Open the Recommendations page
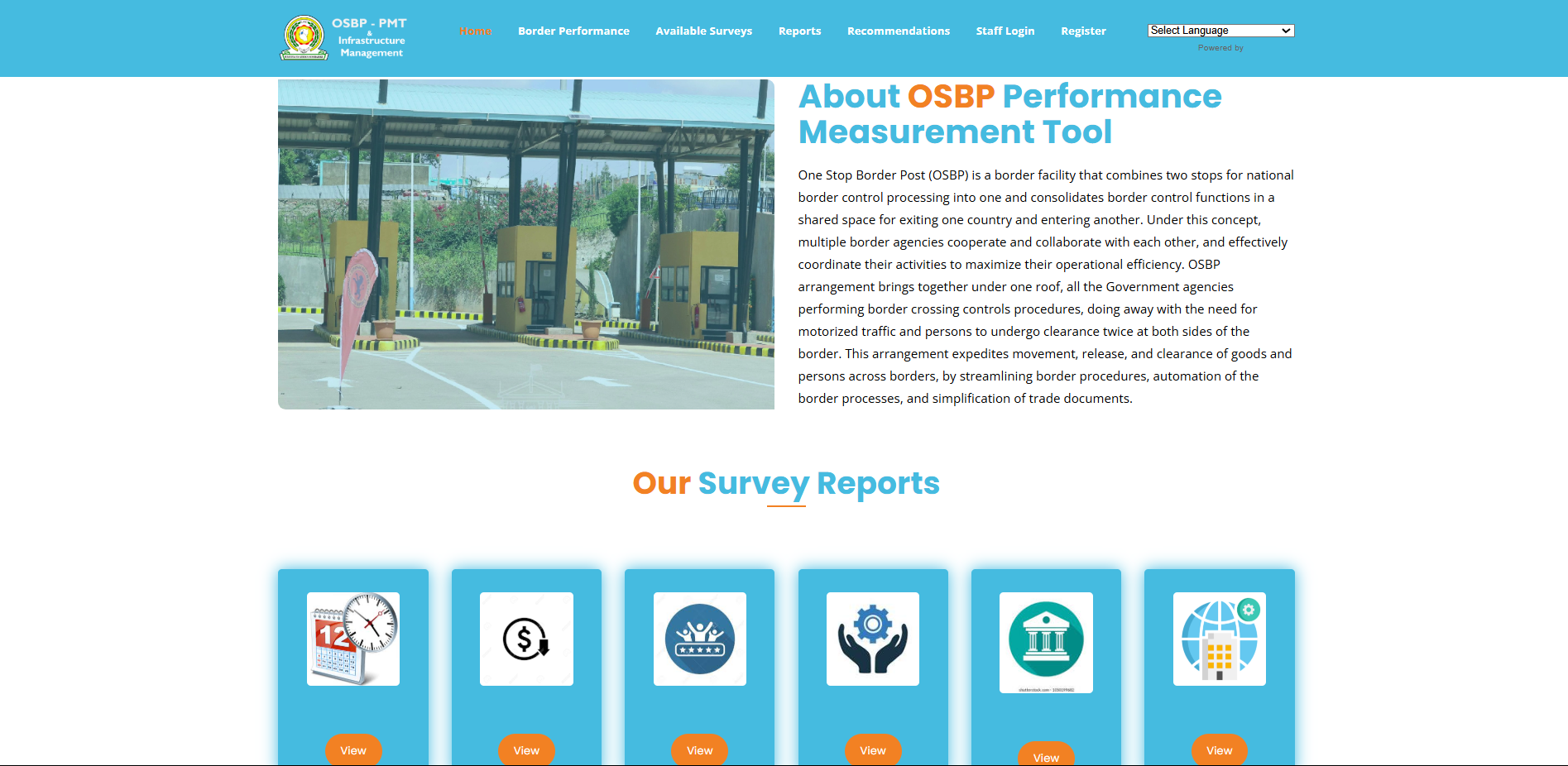 [898, 31]
